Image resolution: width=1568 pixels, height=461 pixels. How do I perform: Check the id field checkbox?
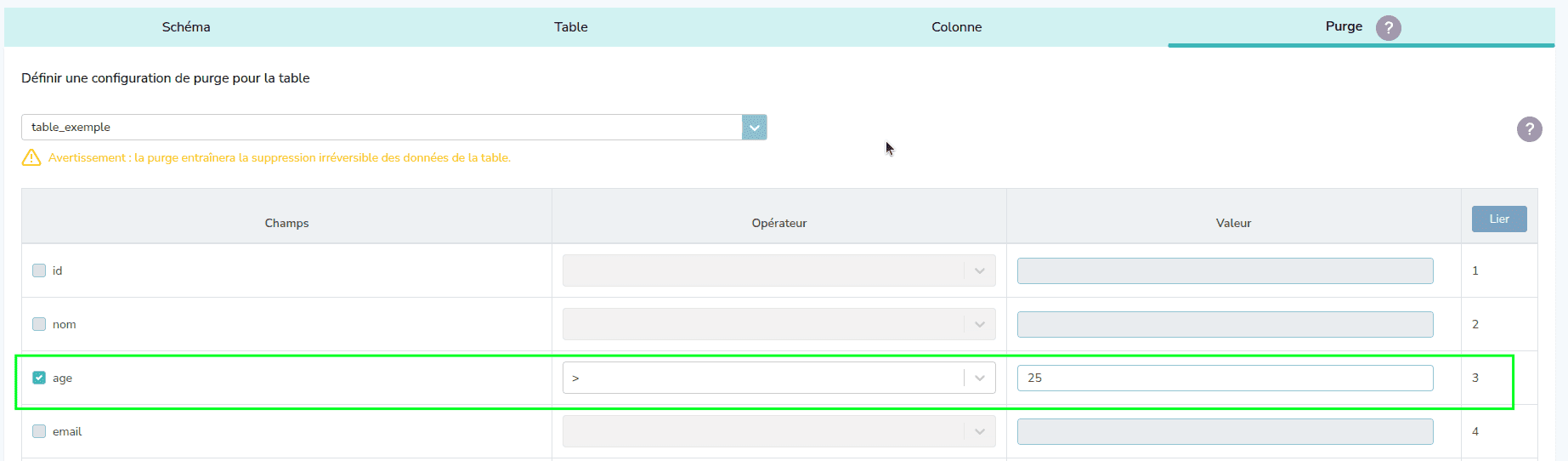(x=39, y=270)
